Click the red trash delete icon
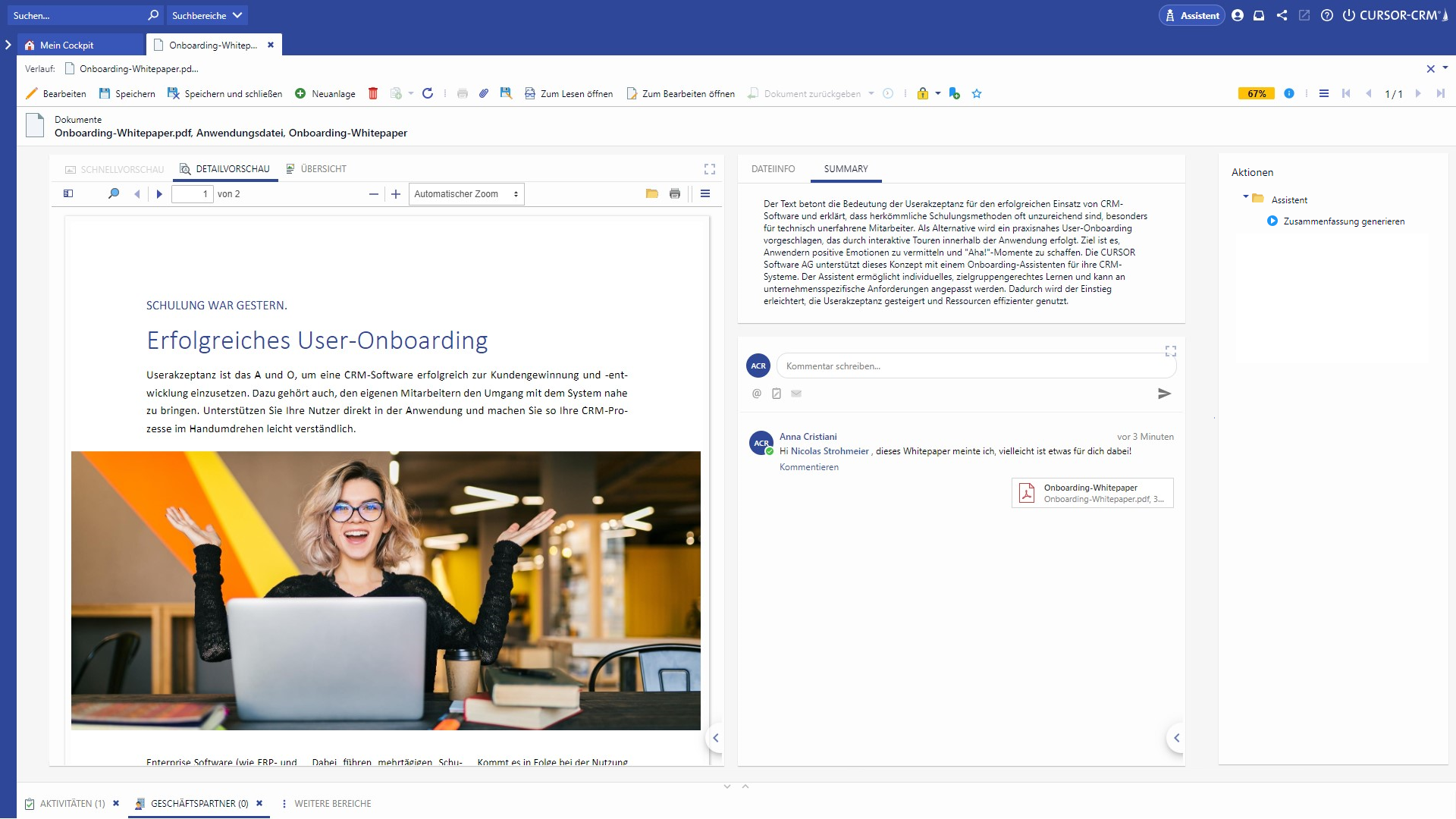Screen dimensions: 1456x819 coord(373,93)
